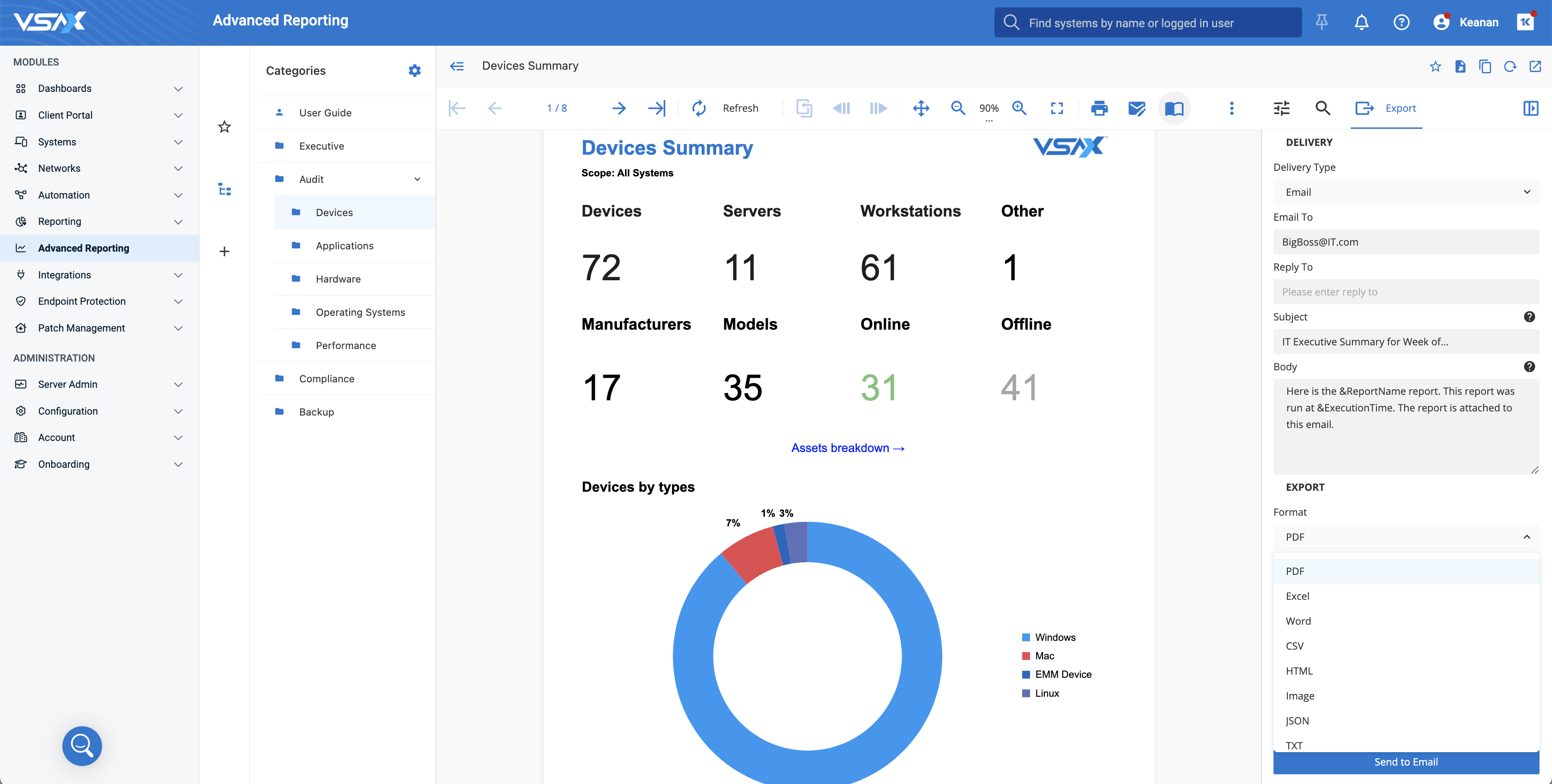Click the notifications bell icon
This screenshot has height=784, width=1552.
[x=1361, y=23]
